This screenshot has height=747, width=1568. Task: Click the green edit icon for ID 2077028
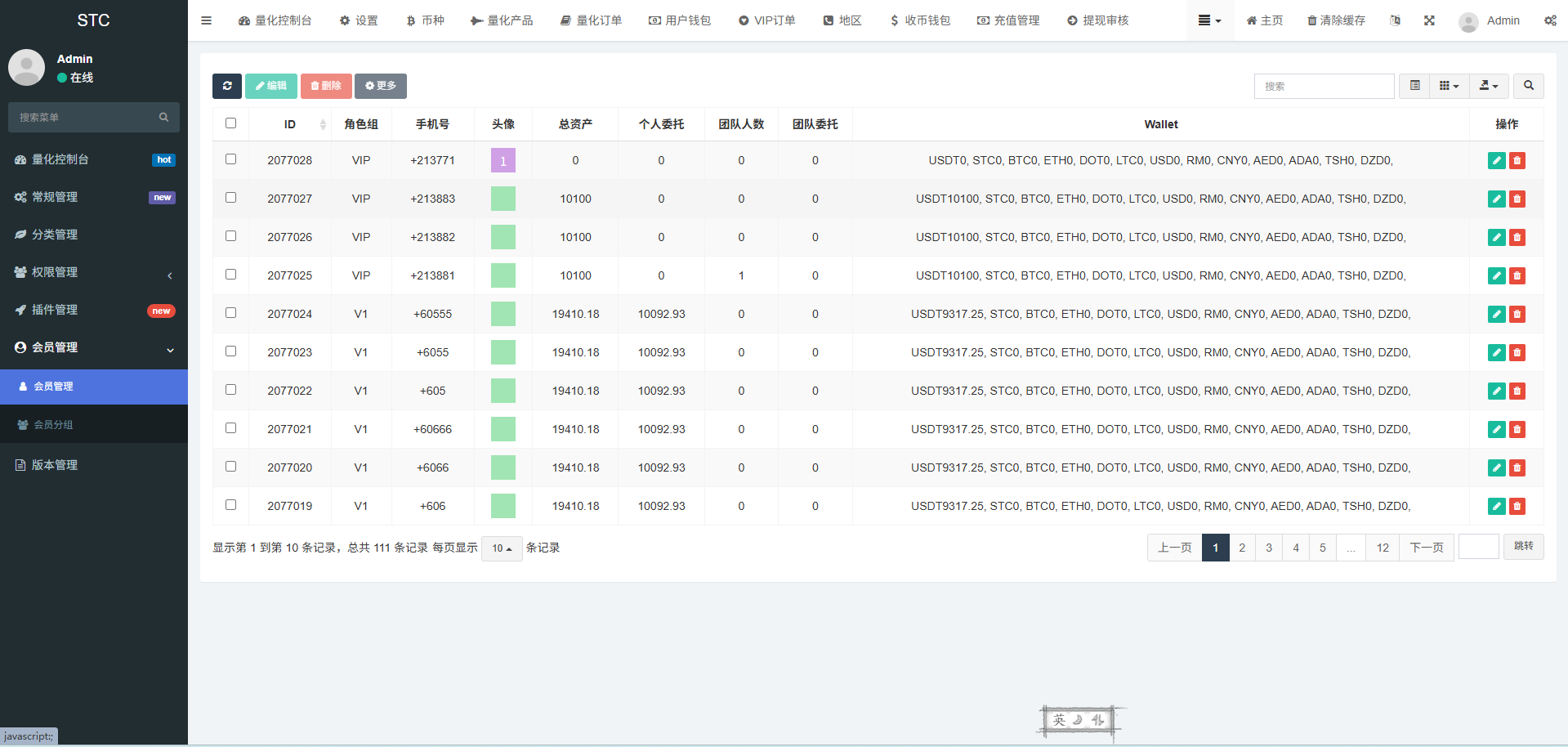(1496, 161)
